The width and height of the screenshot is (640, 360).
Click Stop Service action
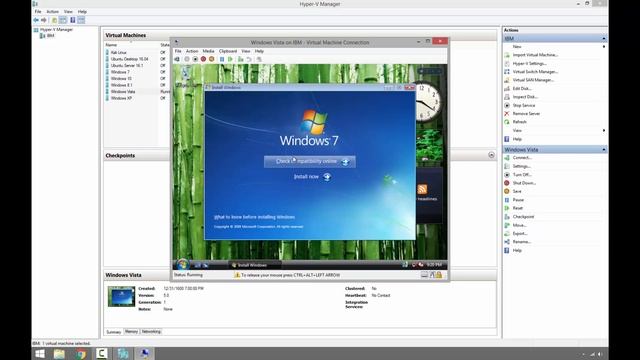(524, 105)
